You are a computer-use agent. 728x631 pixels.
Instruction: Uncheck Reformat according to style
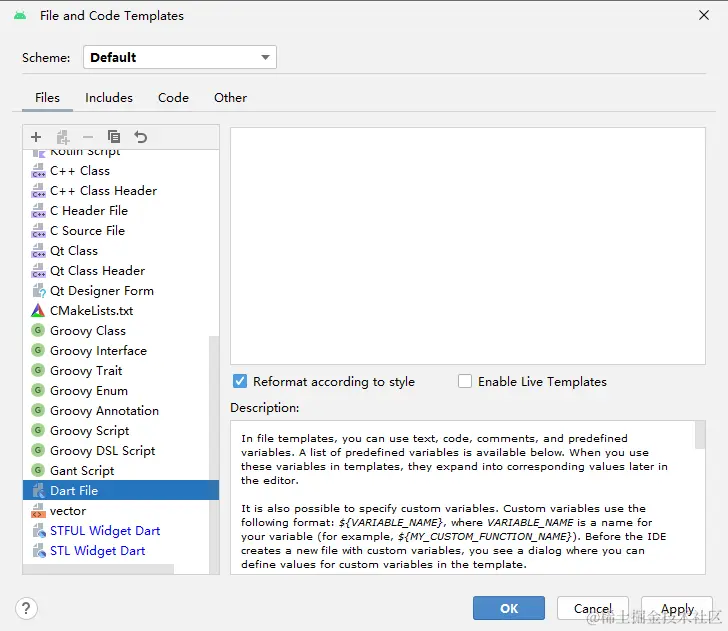(x=240, y=381)
